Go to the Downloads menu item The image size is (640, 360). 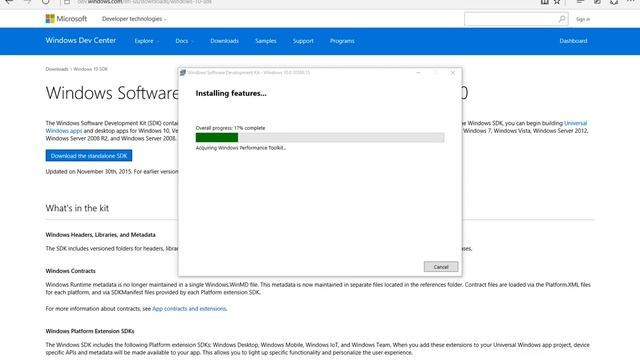click(x=224, y=41)
